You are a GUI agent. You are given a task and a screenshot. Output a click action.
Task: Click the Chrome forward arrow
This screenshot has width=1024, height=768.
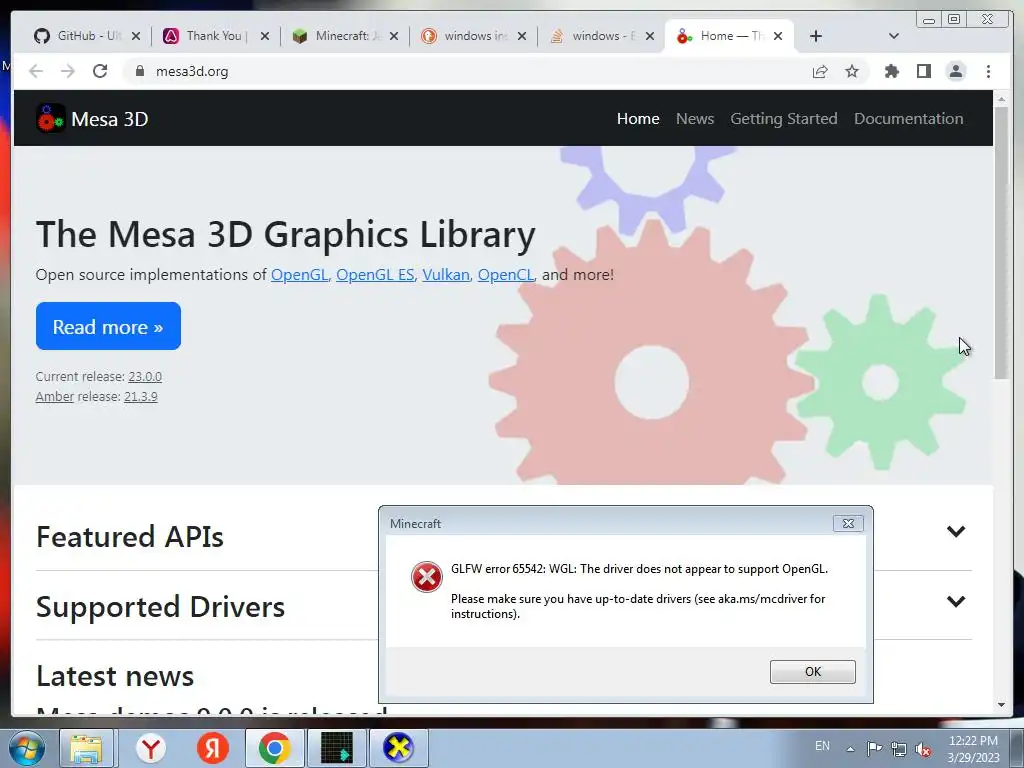68,71
